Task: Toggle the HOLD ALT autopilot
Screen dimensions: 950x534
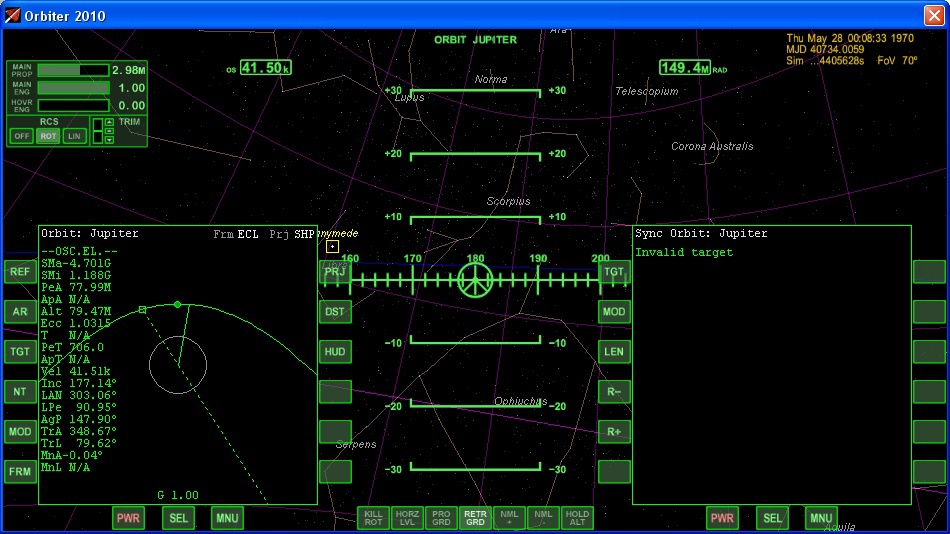Action: [x=577, y=518]
